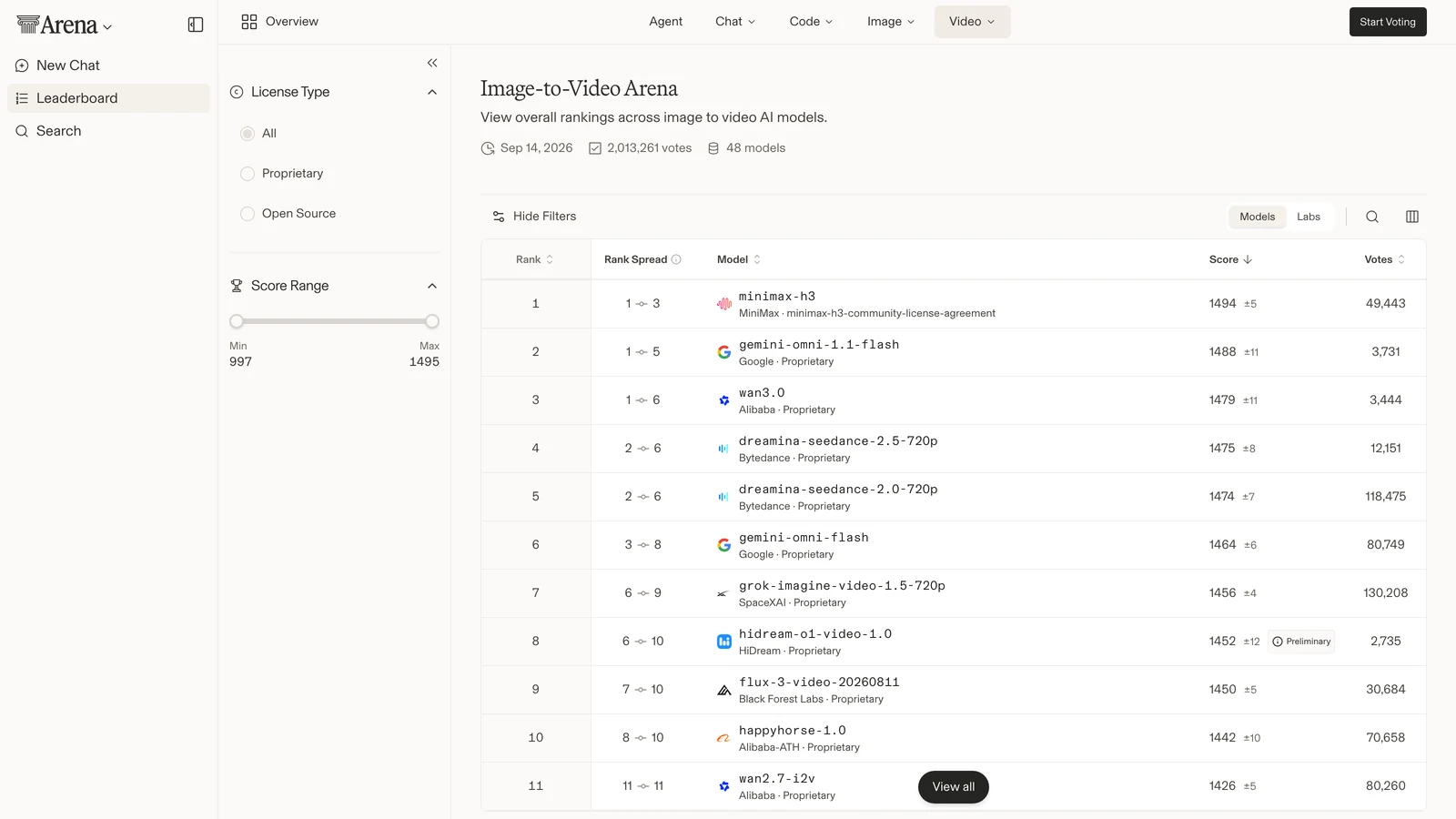The image size is (1456, 819).
Task: Click the SpaceXAI logo beside grok-imagine-video
Action: click(x=724, y=593)
